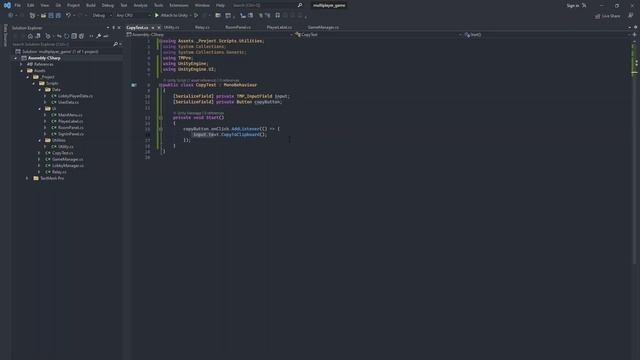Open the View menu

(x=44, y=5)
